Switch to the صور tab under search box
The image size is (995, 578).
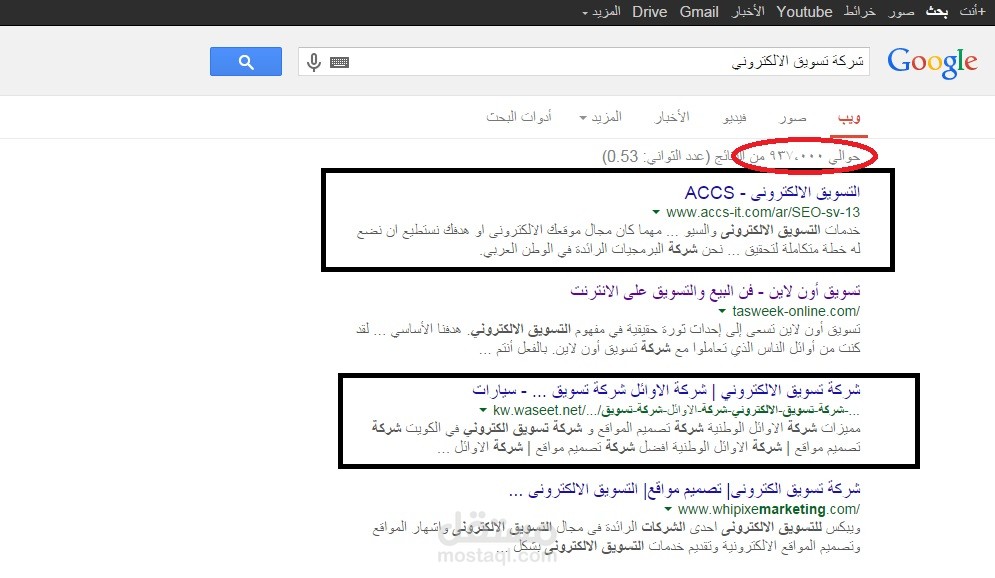coord(793,117)
